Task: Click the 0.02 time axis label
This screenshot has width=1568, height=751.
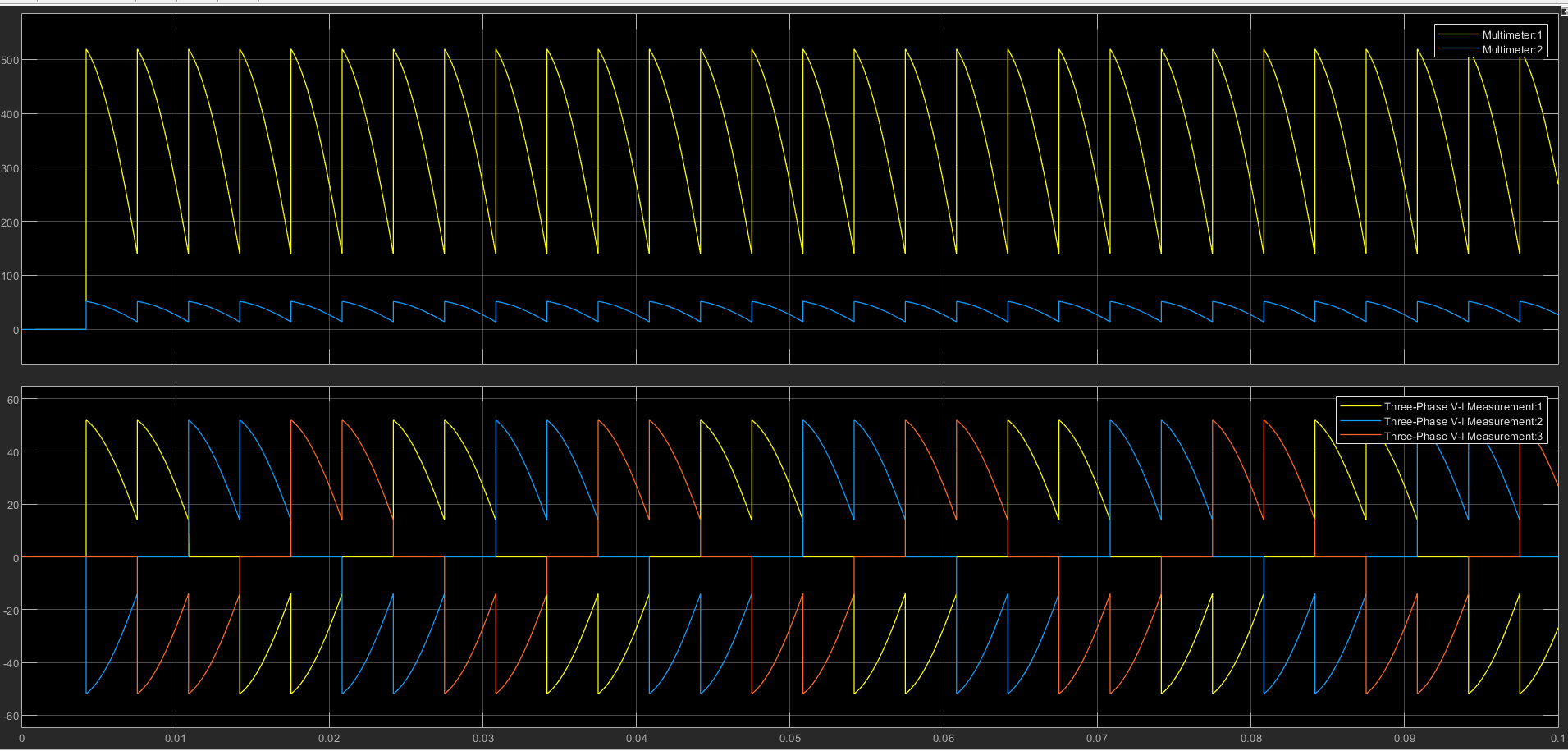Action: click(x=329, y=738)
